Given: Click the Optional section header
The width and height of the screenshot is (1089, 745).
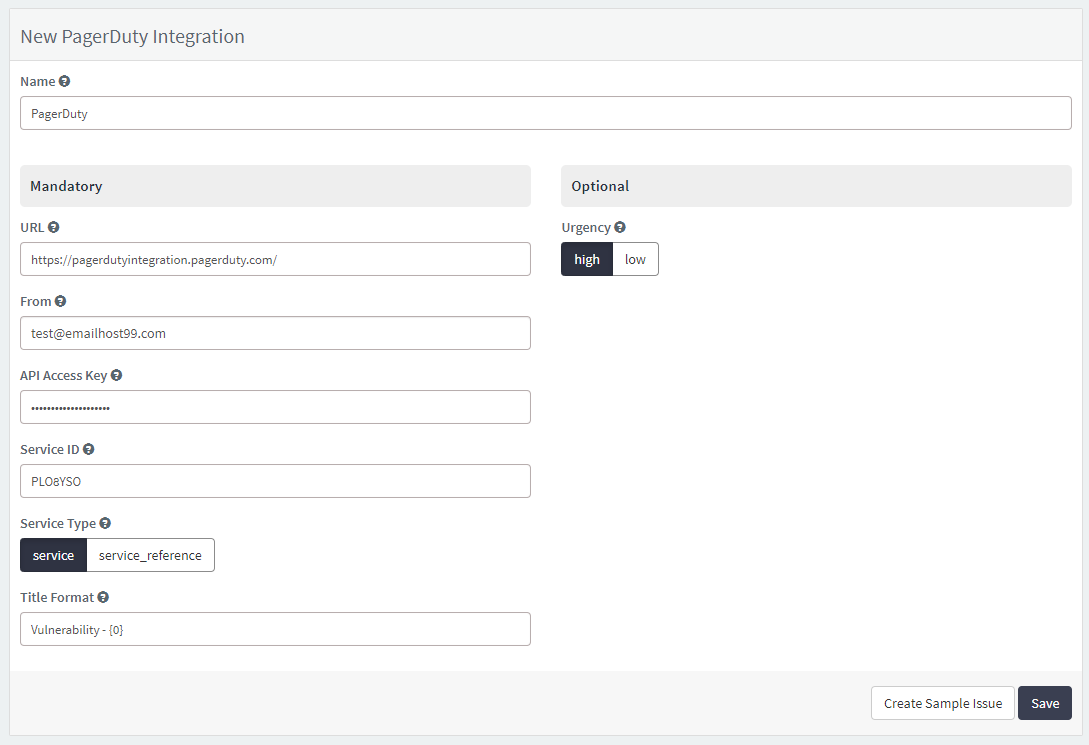Looking at the screenshot, I should click(816, 186).
